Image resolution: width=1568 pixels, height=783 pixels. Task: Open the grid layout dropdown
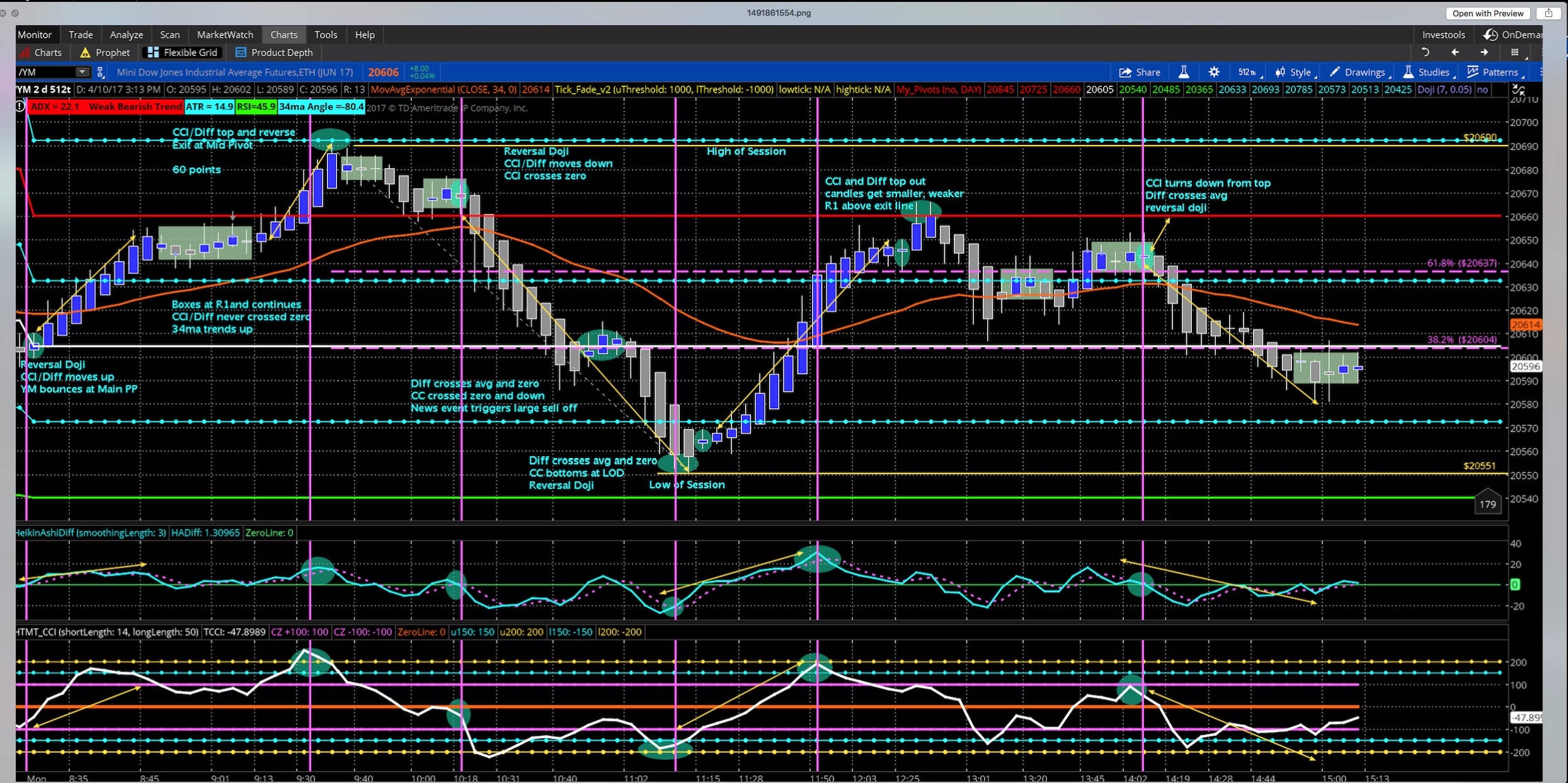pyautogui.click(x=1516, y=52)
